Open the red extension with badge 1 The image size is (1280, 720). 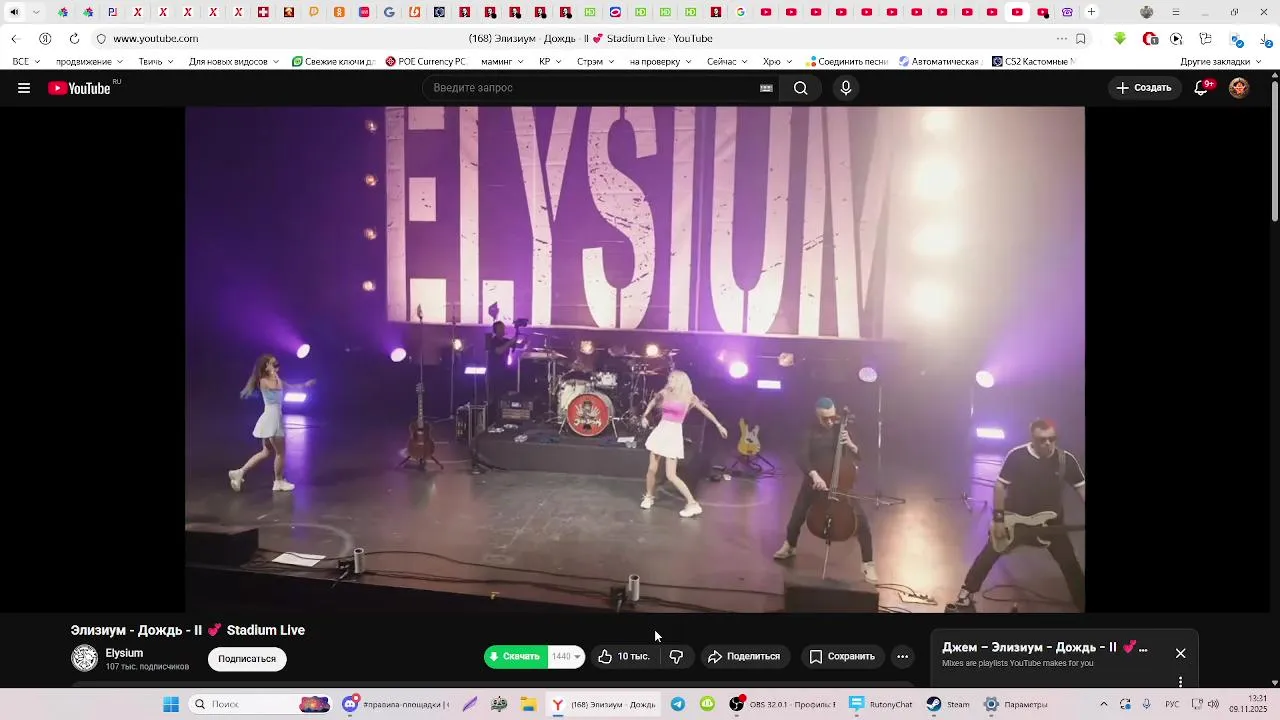click(x=1150, y=38)
